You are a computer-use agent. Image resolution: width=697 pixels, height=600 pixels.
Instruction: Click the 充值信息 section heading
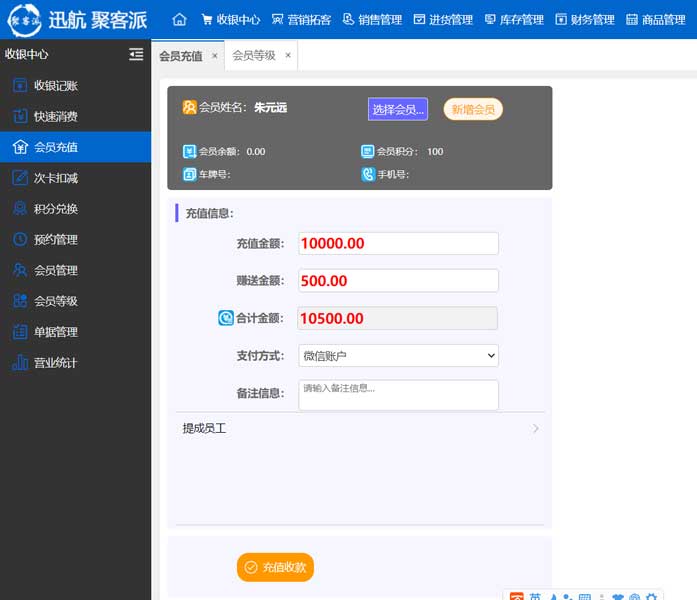(x=209, y=213)
